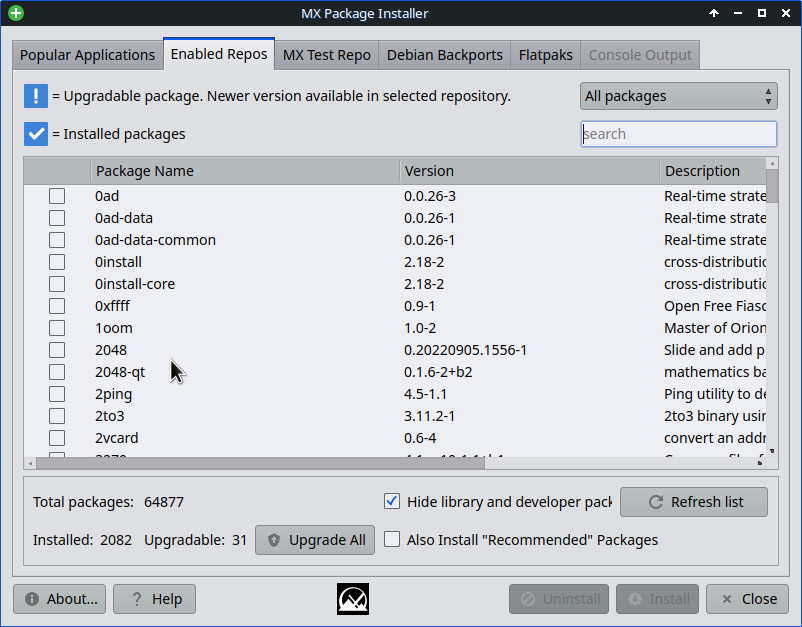Image resolution: width=802 pixels, height=627 pixels.
Task: Sort list by Version column header
Action: (x=529, y=171)
